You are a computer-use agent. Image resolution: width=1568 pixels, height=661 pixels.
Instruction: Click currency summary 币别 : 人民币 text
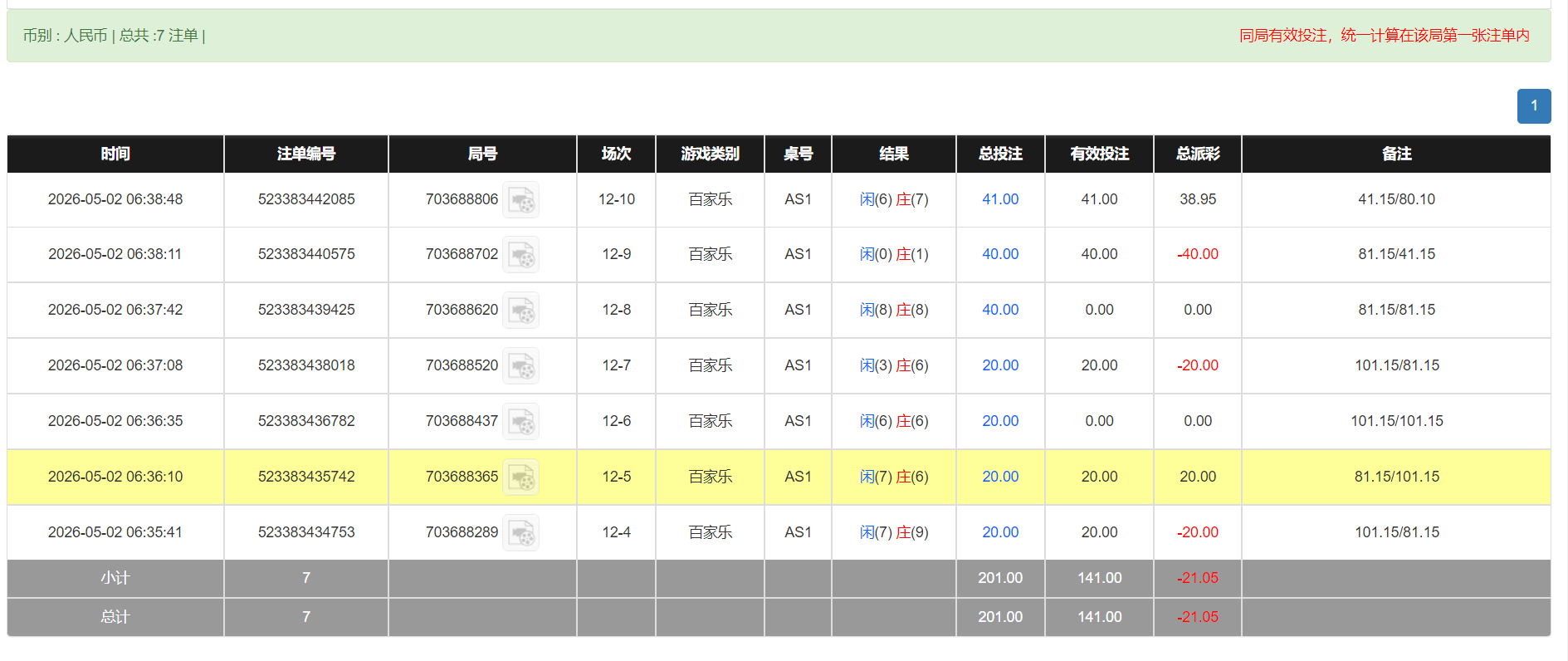[66, 36]
